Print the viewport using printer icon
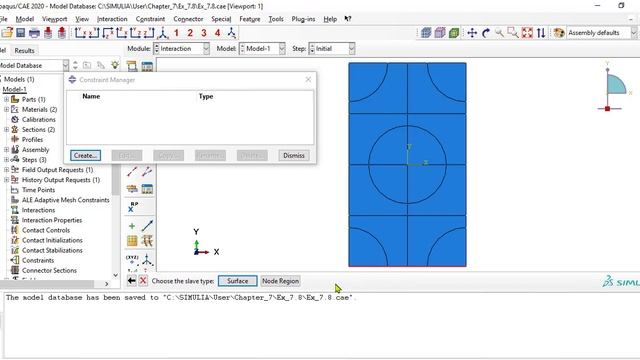Viewport: 640px width, 360px height. [34, 33]
